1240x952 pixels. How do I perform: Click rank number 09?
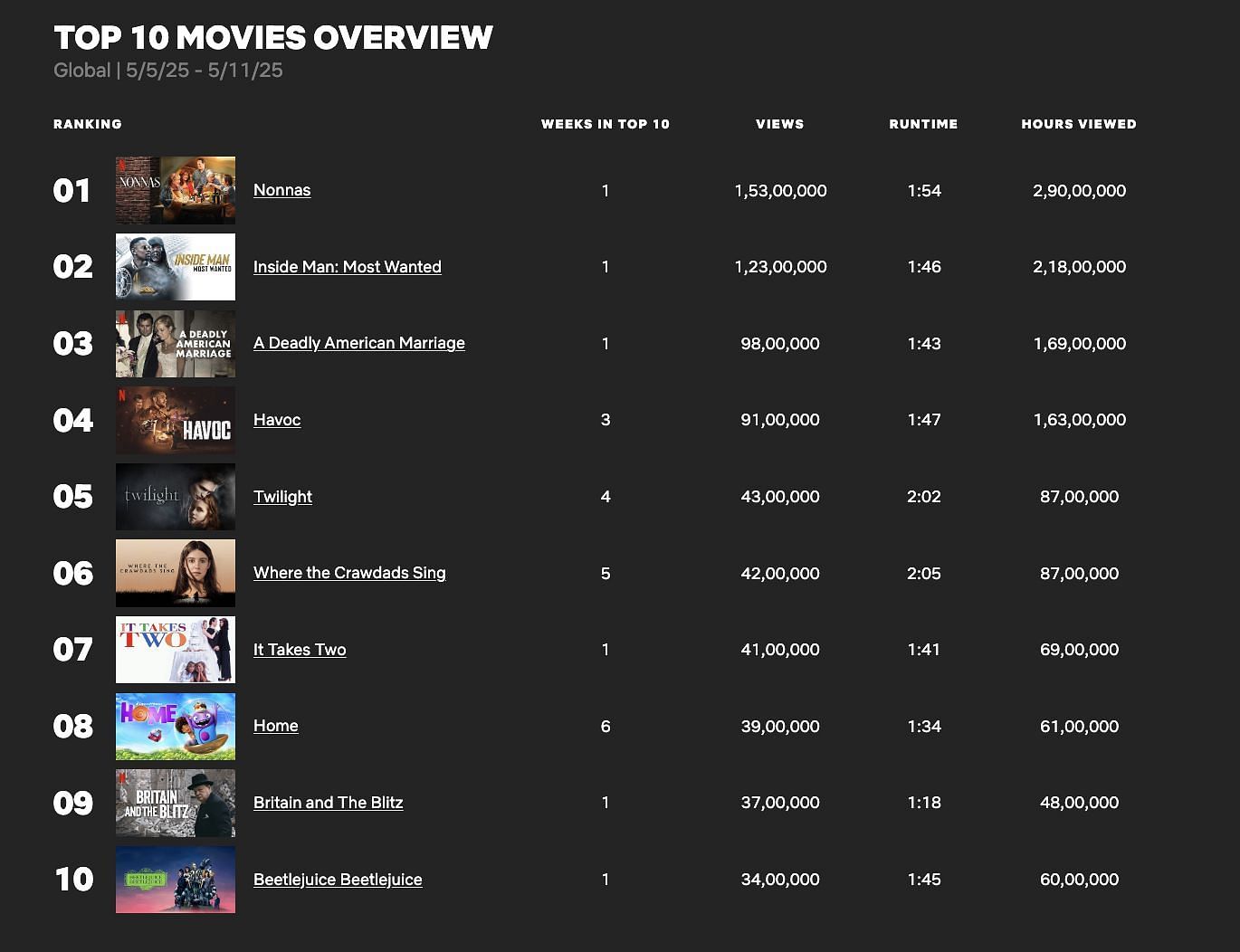point(72,803)
